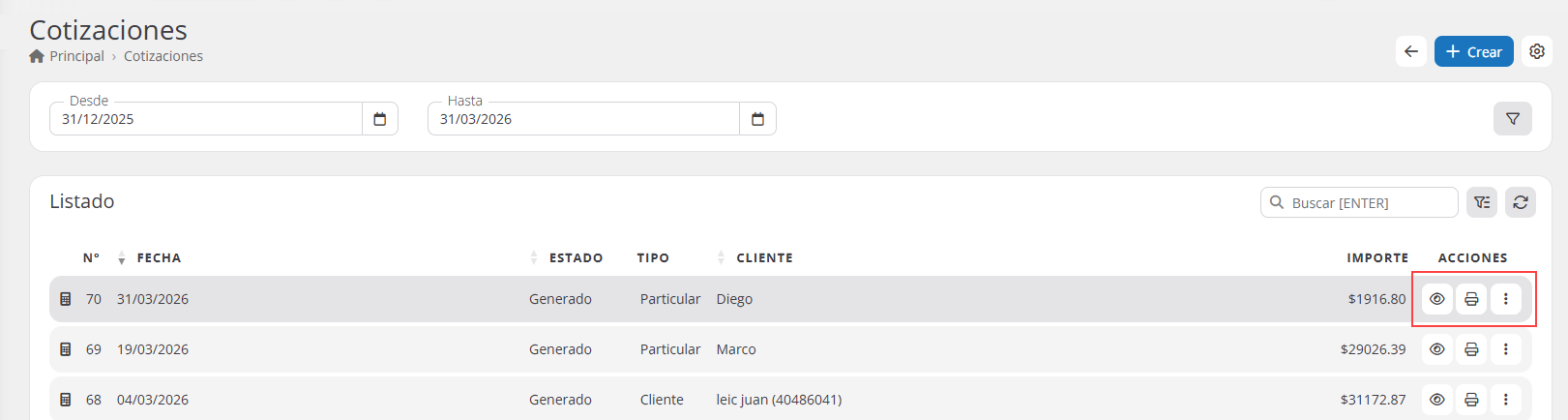The image size is (1568, 420).
Task: Click the Crear button
Action: tap(1473, 51)
